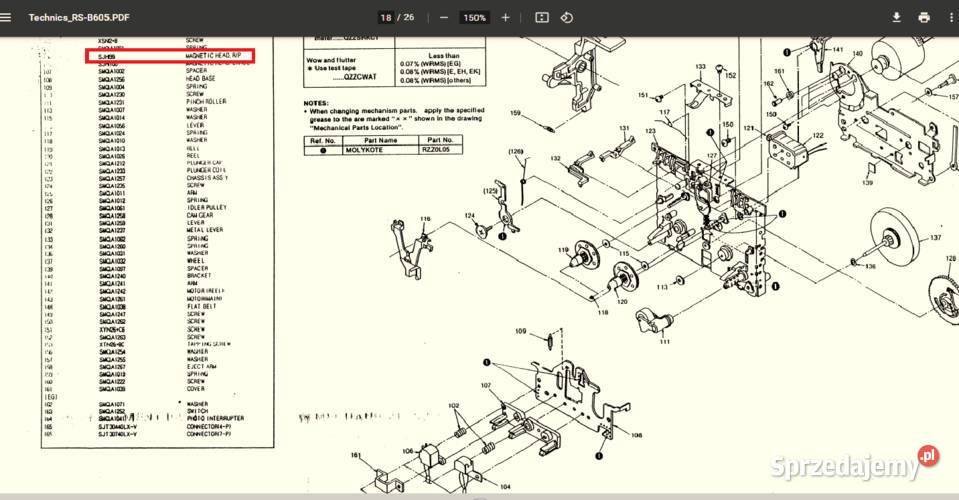959x500 pixels.
Task: Click the EJECT ARM entry
Action: (x=202, y=367)
